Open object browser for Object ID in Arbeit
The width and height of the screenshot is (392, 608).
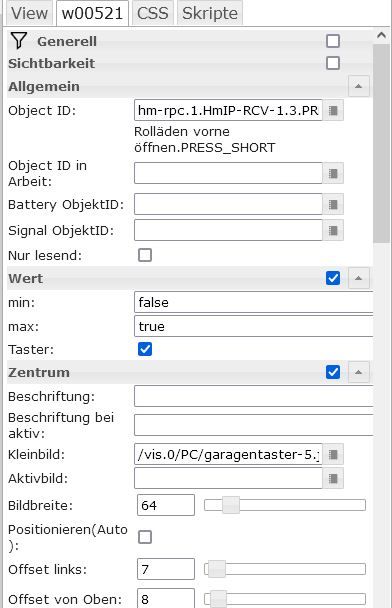pyautogui.click(x=333, y=173)
